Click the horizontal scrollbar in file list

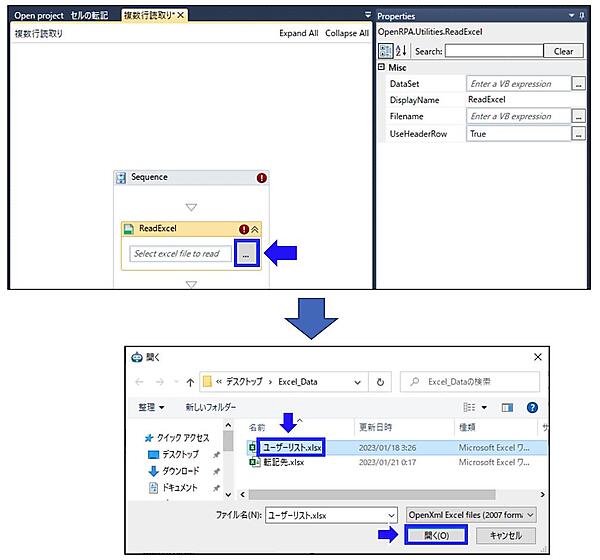[372, 495]
